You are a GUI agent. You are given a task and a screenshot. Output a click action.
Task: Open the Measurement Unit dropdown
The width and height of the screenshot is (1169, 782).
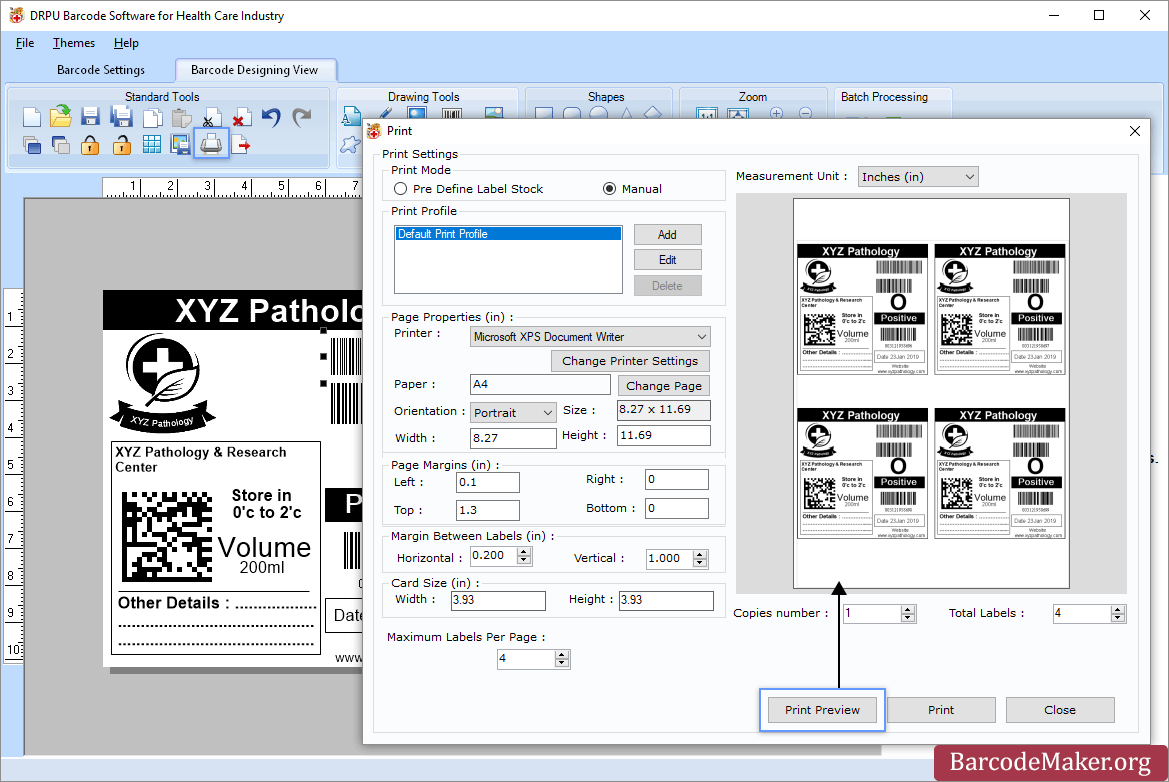[918, 177]
